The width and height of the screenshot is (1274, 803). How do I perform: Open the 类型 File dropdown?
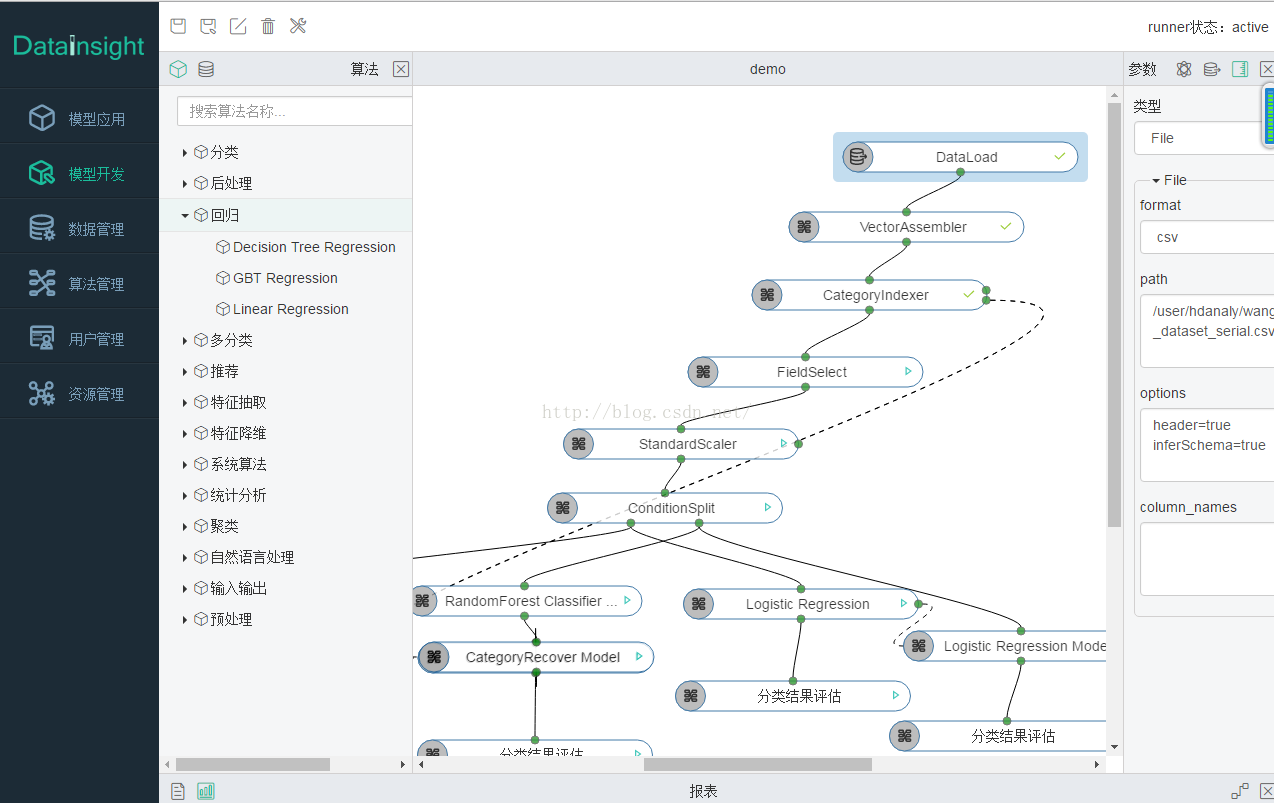click(1204, 138)
